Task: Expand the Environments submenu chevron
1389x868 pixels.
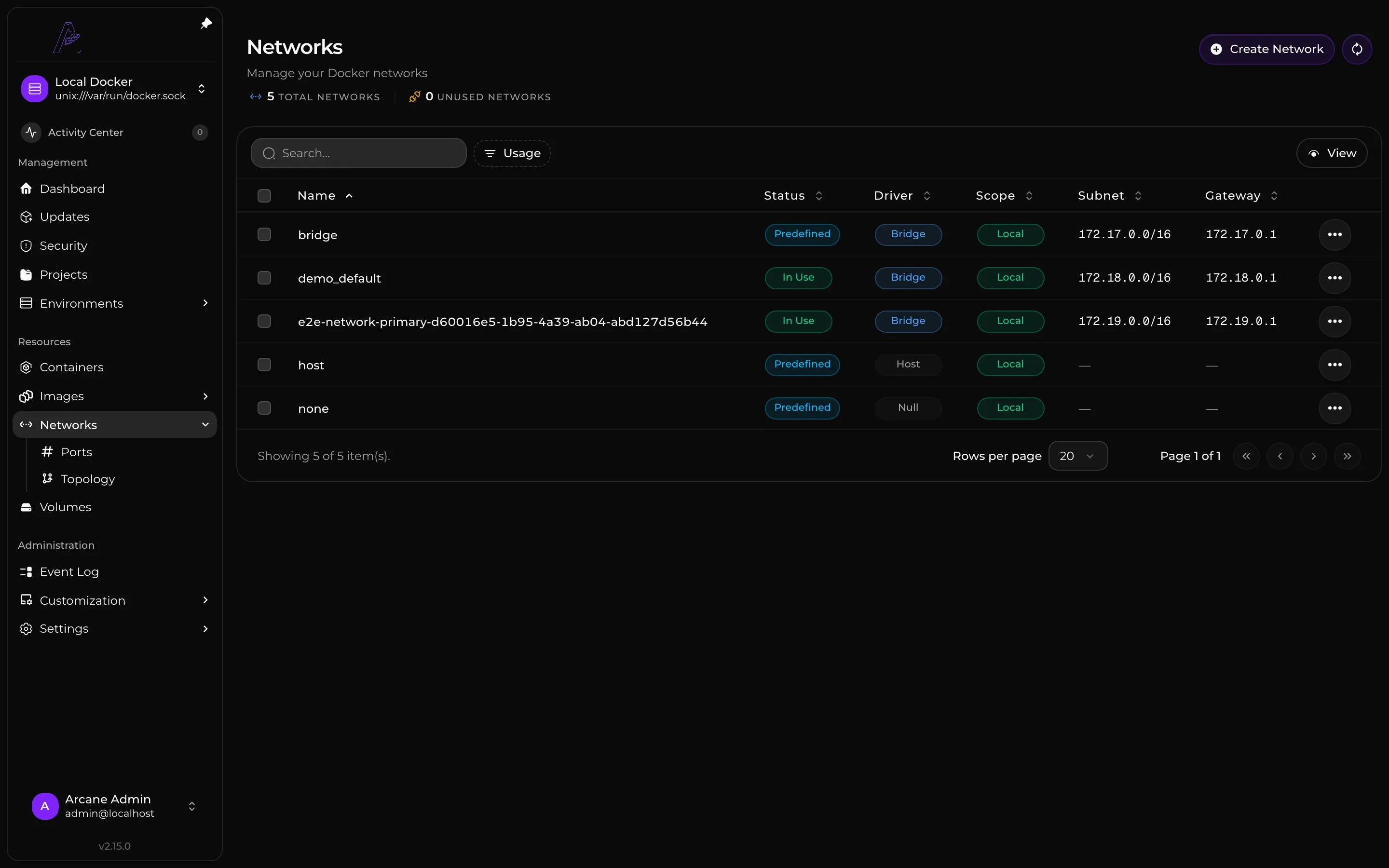Action: [x=205, y=303]
